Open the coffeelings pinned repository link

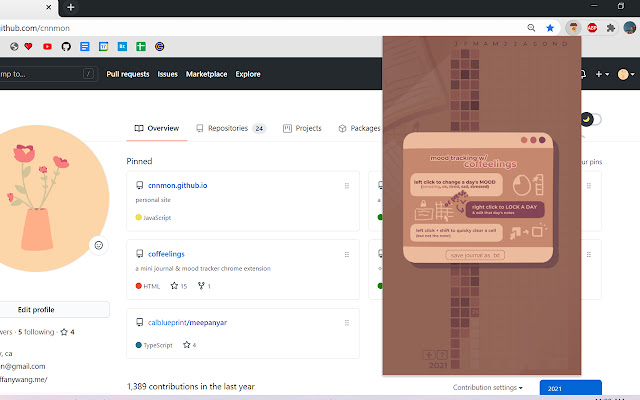click(166, 254)
